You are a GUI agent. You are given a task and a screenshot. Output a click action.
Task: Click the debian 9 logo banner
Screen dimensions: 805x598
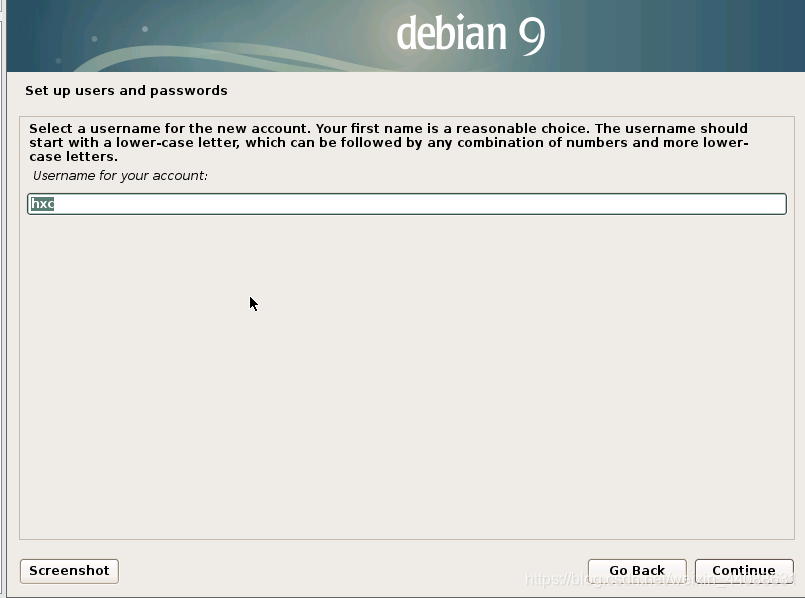[406, 36]
